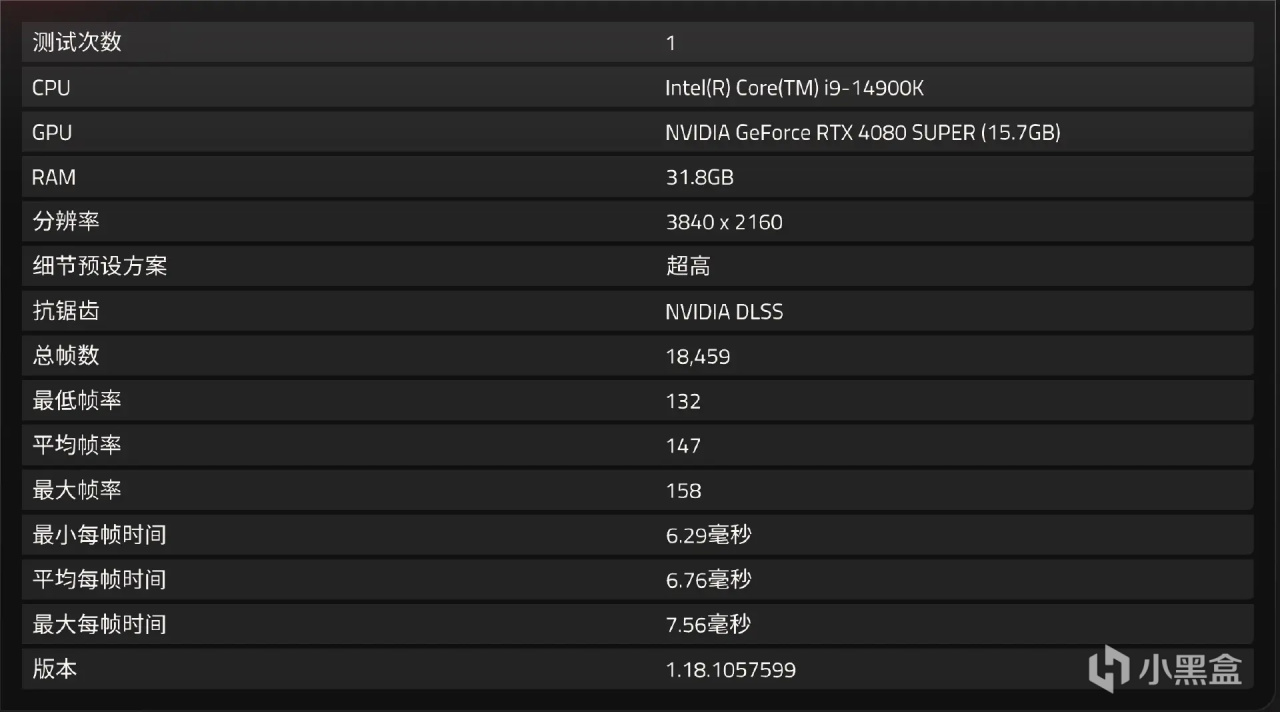Select the minimum frame rate 132
Viewport: 1280px width, 712px height.
coord(683,401)
